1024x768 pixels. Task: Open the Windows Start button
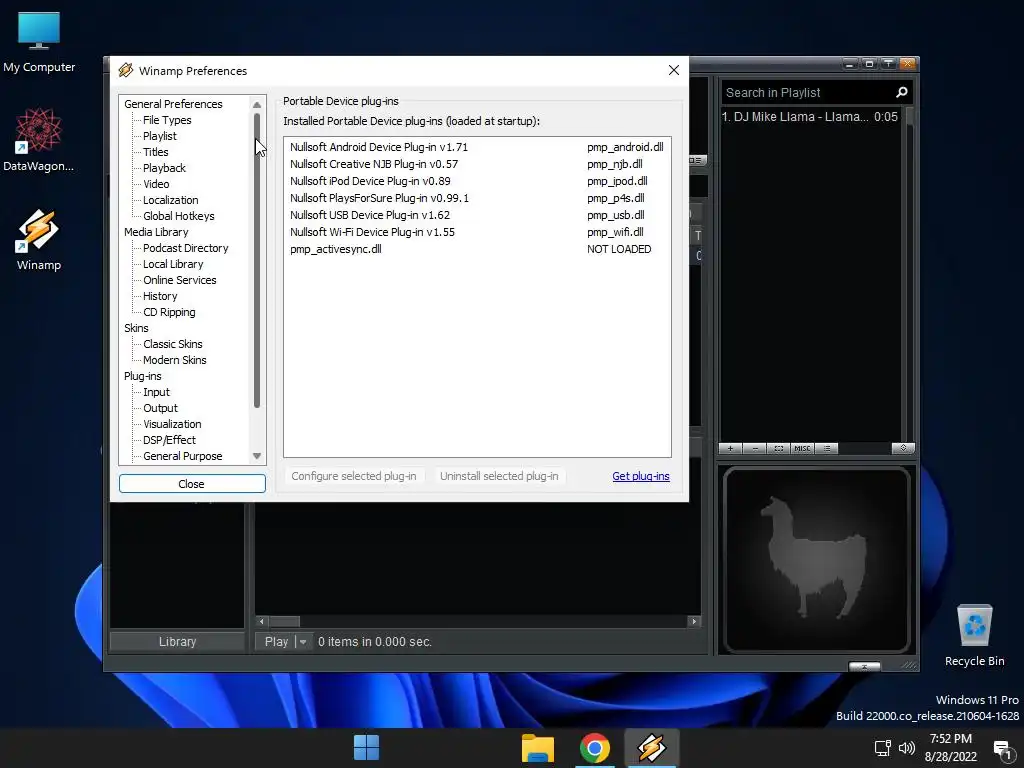(366, 748)
